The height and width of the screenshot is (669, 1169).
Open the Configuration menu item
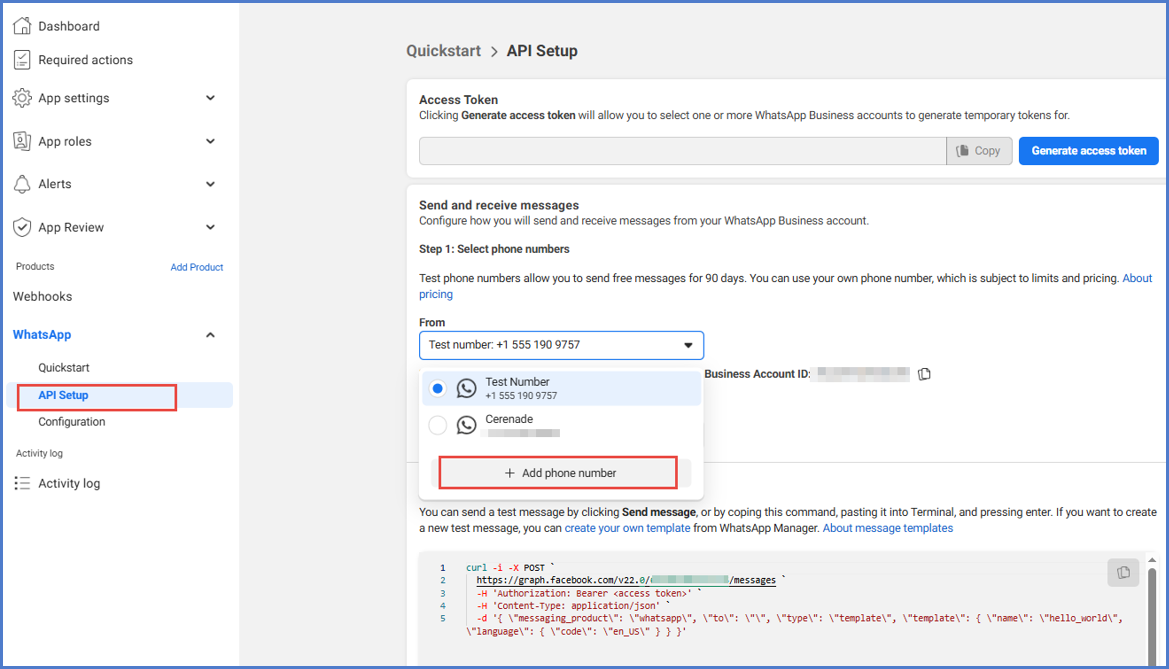click(72, 422)
